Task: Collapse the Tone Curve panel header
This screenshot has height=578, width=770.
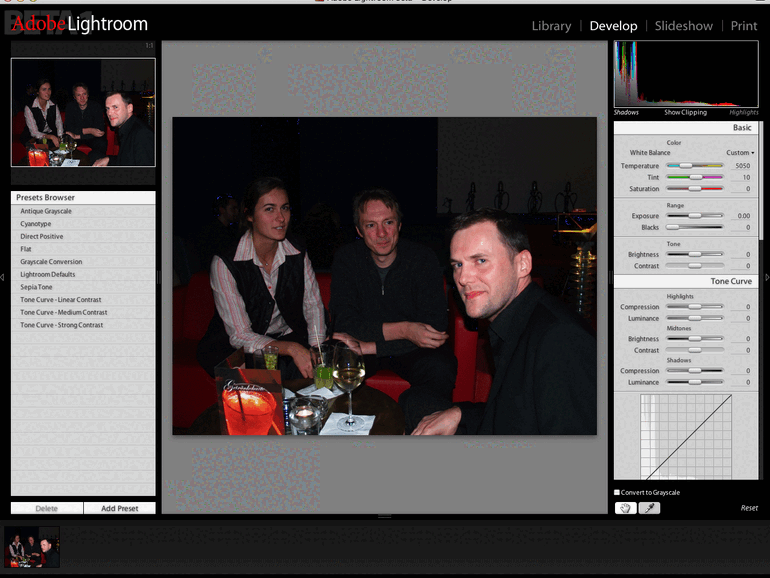Action: (x=686, y=281)
